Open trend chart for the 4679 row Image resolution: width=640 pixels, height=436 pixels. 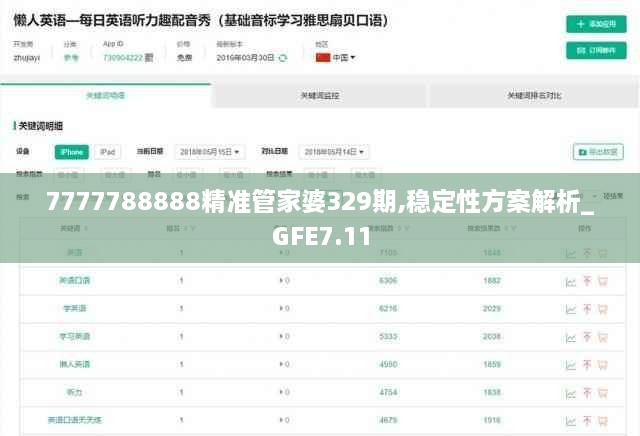(571, 421)
